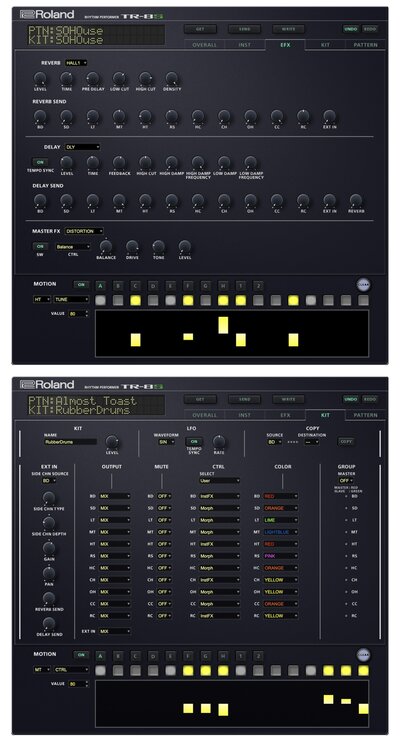Viewport: 400px width, 743px height.
Task: Toggle the LFO TEMPO SYNC switch
Action: click(x=194, y=441)
